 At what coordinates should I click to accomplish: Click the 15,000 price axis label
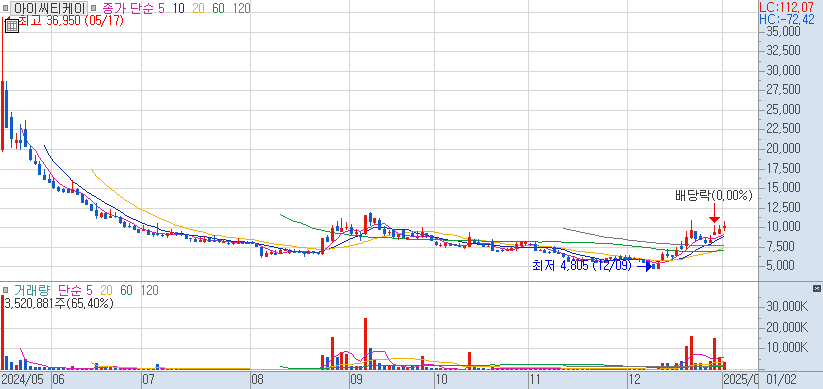(x=782, y=187)
